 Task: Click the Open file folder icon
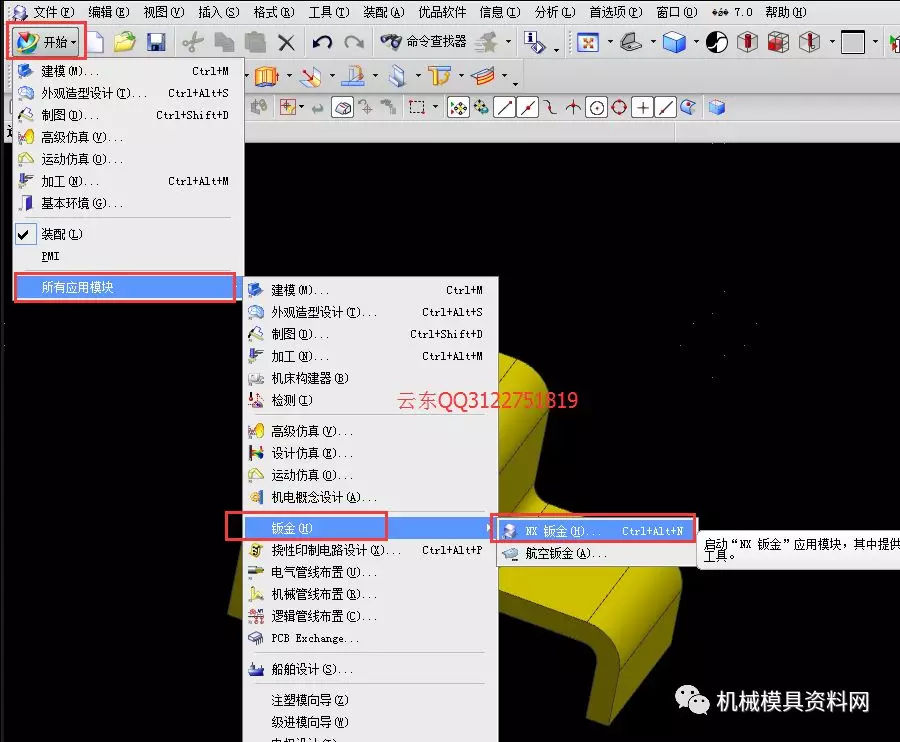click(124, 42)
